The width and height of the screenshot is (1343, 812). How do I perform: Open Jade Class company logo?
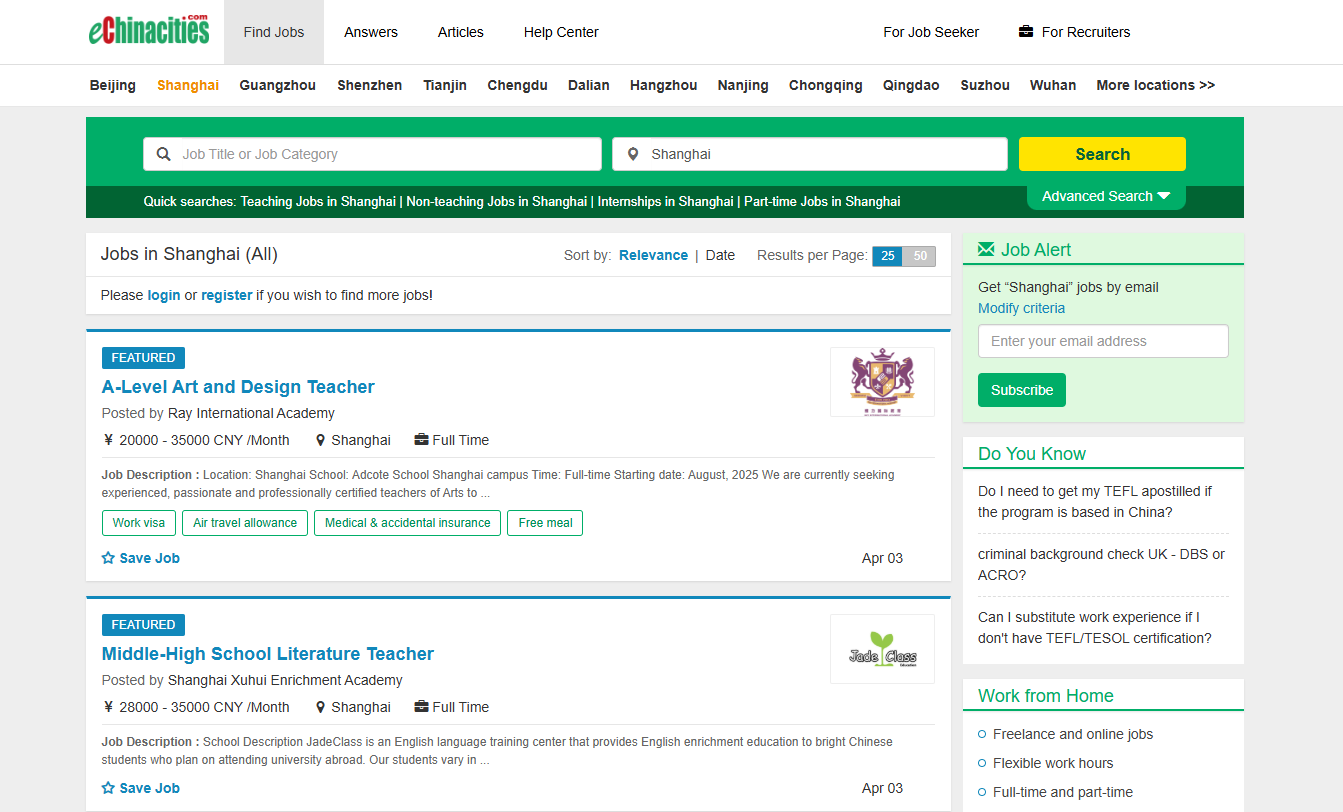(x=882, y=649)
